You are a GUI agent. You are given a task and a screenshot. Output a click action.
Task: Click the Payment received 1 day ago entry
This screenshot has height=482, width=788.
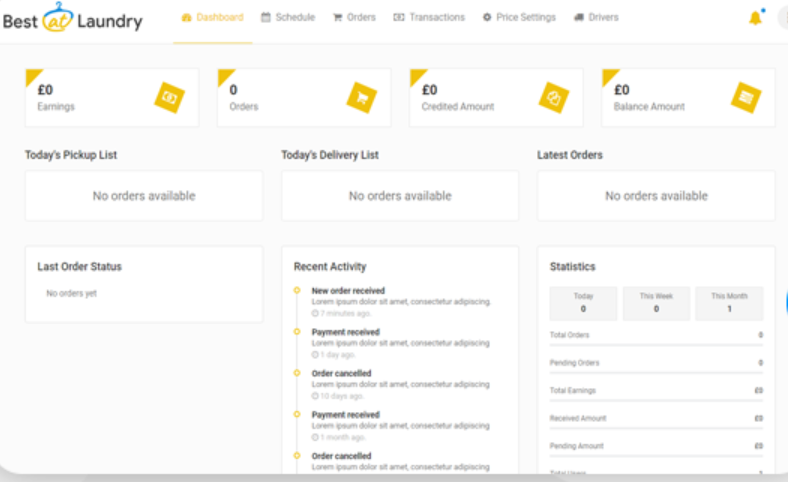click(400, 343)
